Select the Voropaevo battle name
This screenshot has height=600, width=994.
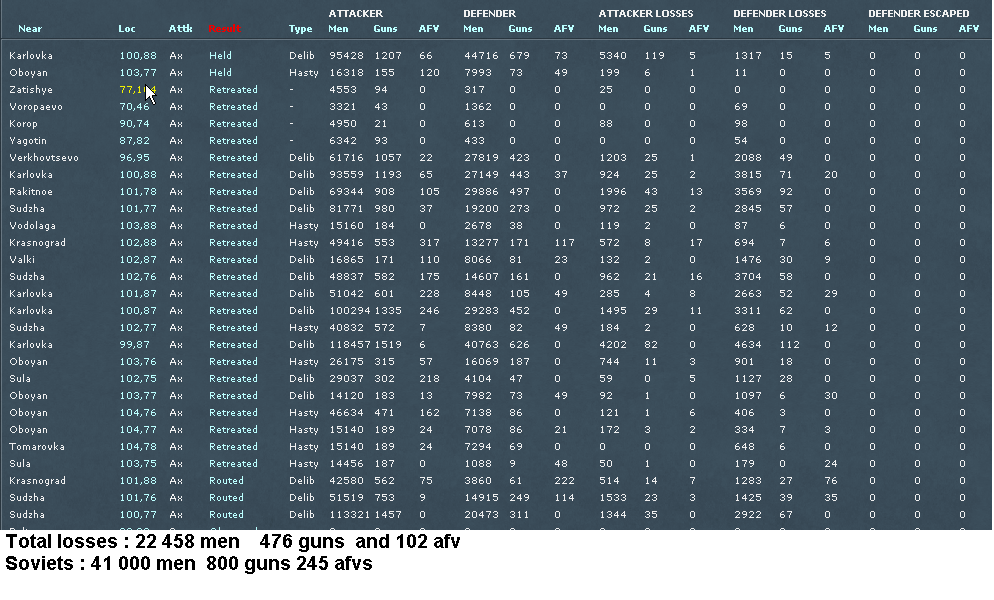(36, 107)
